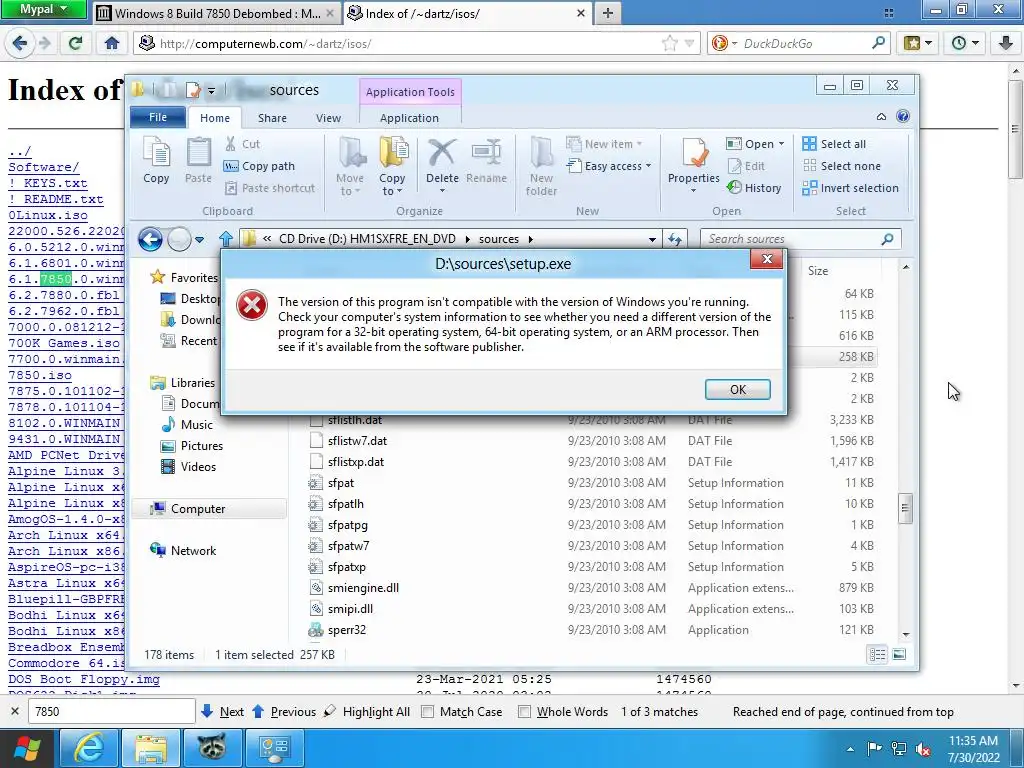Open Properties from the ribbon

[x=694, y=165]
